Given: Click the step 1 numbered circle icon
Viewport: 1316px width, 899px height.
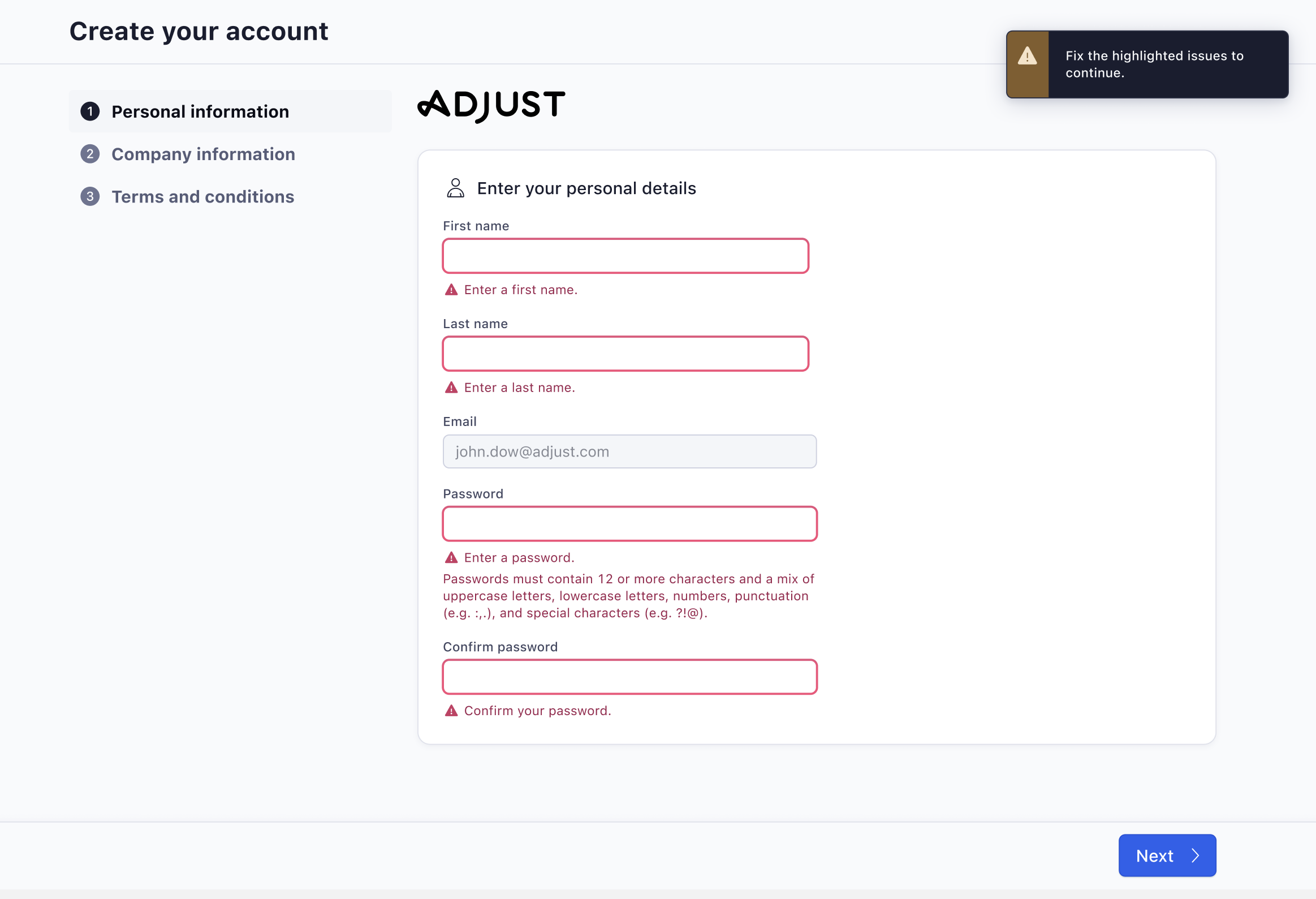Looking at the screenshot, I should [x=90, y=111].
